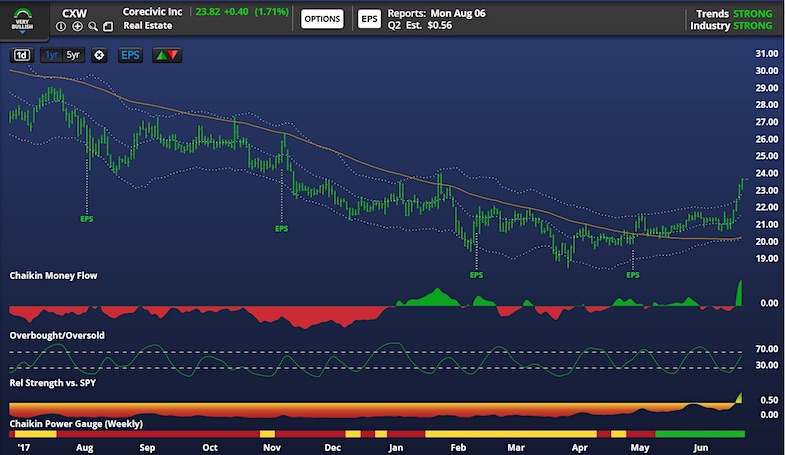Select the 24.00 price axis label

coord(766,173)
